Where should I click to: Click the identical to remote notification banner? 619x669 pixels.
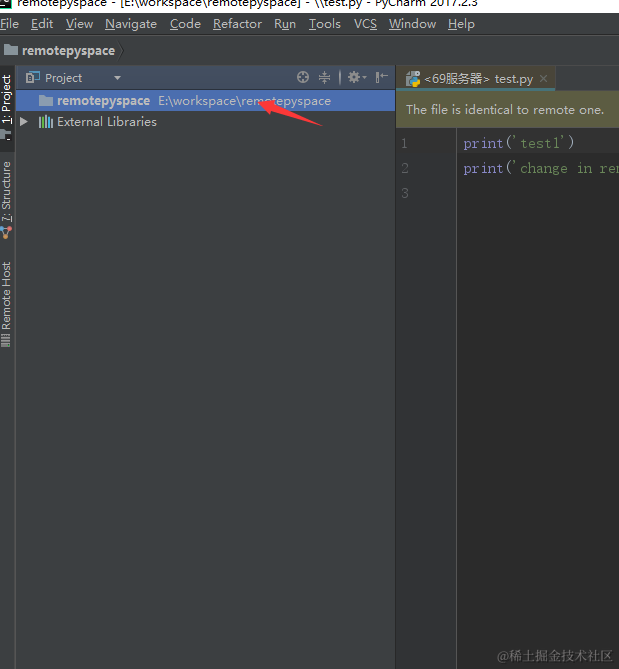[507, 110]
